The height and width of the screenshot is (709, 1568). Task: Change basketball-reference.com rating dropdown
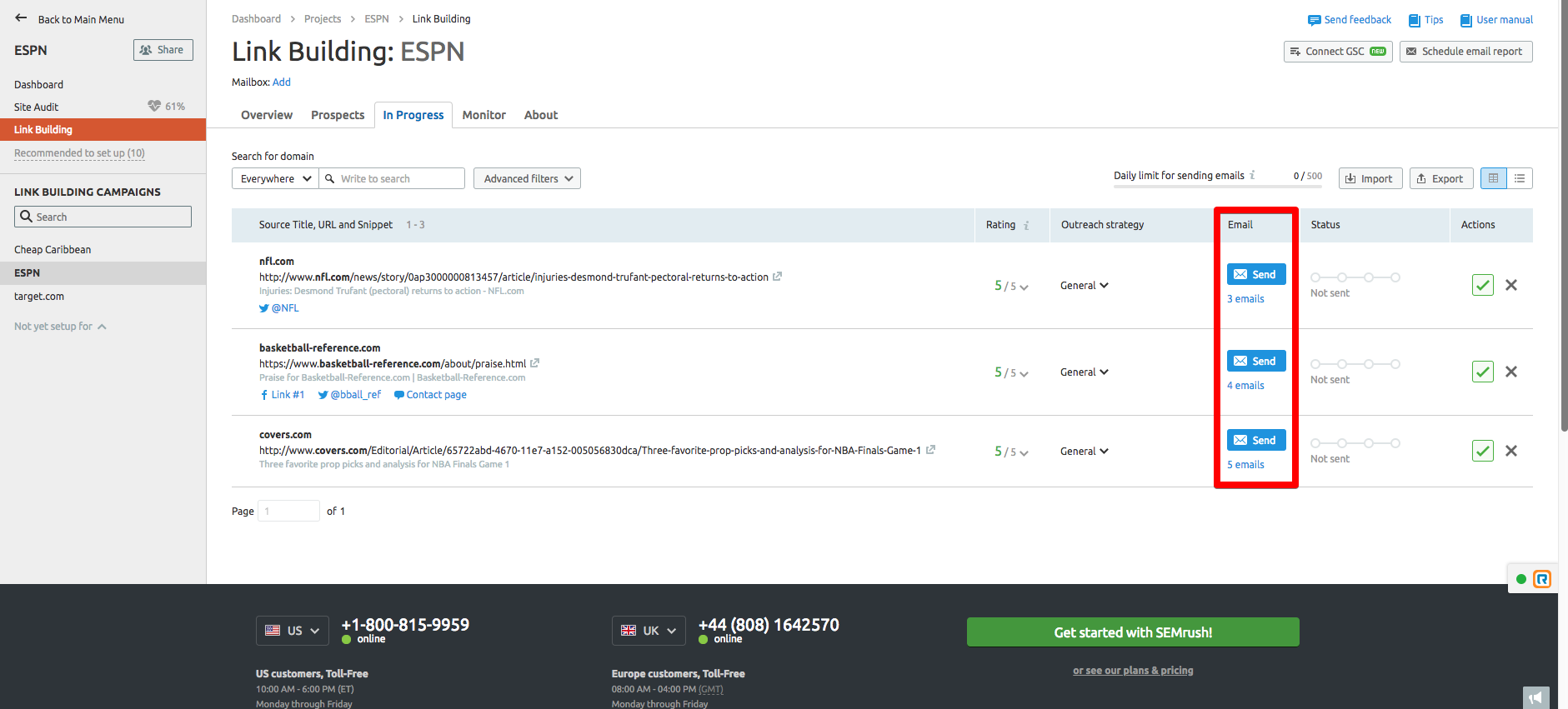point(1011,372)
